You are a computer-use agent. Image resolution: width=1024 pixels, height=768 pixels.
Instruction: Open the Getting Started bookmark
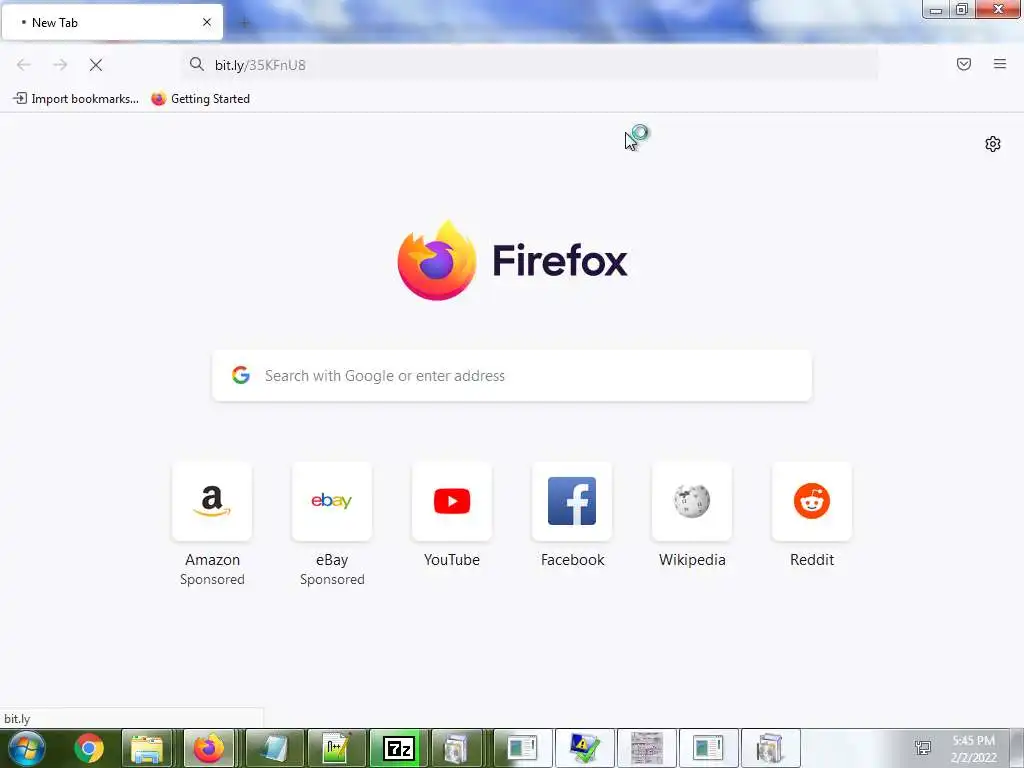200,99
